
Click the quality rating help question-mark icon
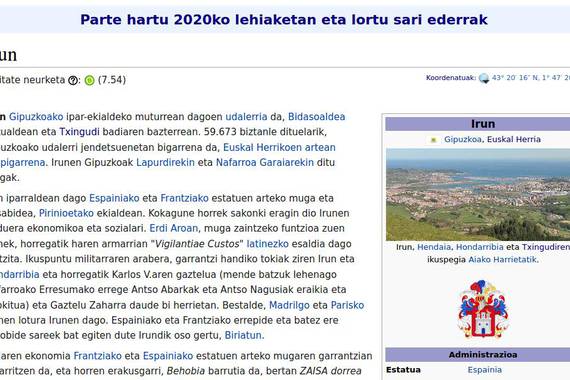(73, 80)
